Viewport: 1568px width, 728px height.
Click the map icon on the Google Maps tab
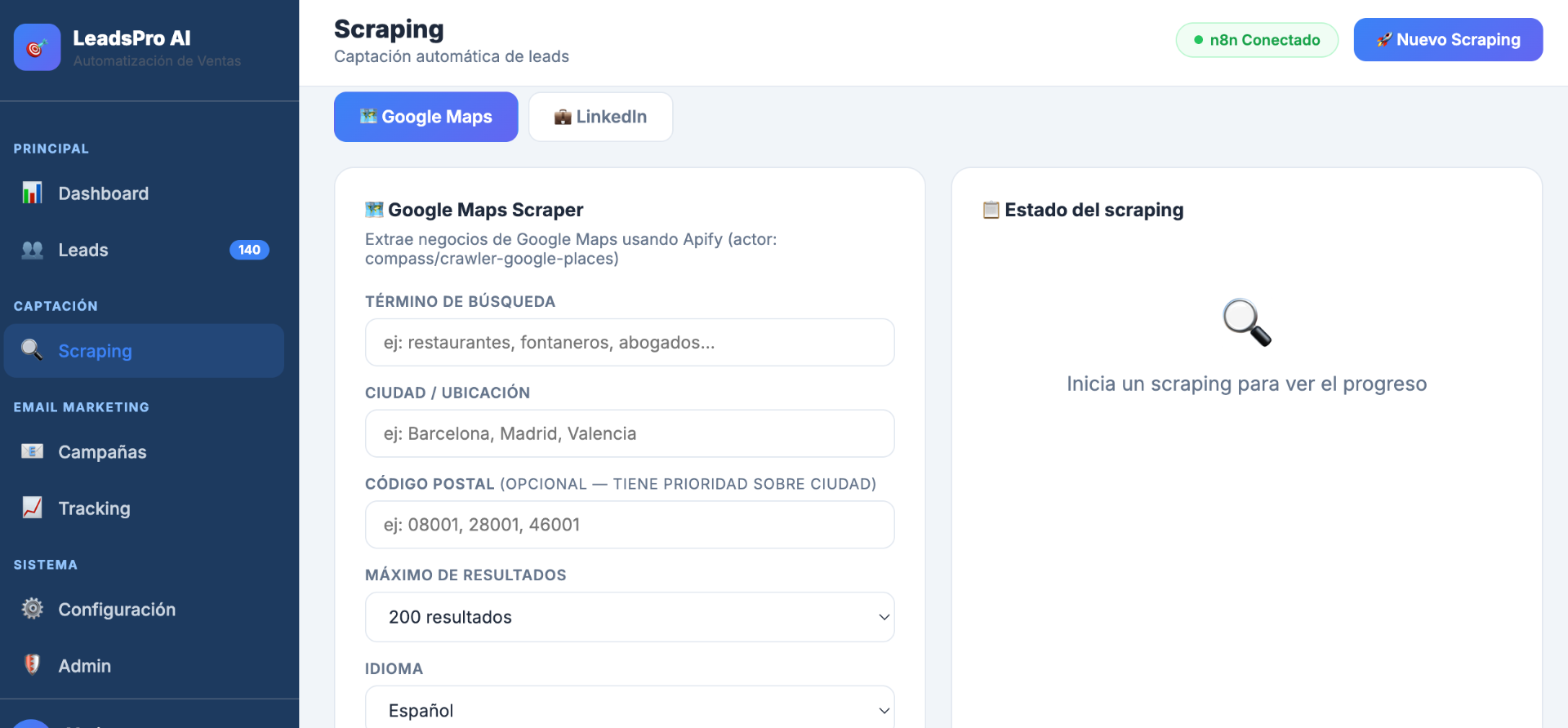point(368,117)
